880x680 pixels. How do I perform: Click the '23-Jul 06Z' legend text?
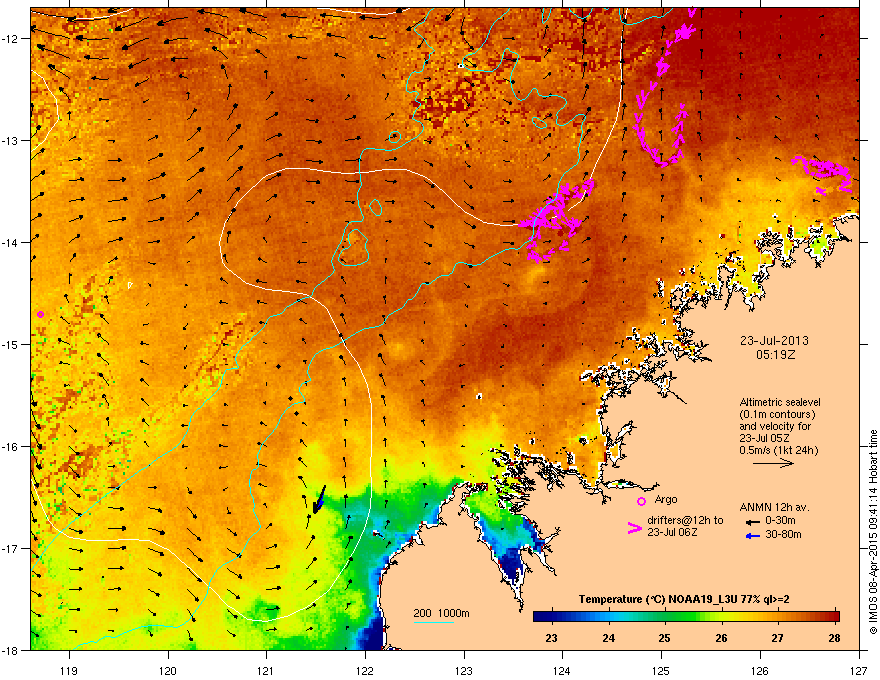tap(672, 532)
